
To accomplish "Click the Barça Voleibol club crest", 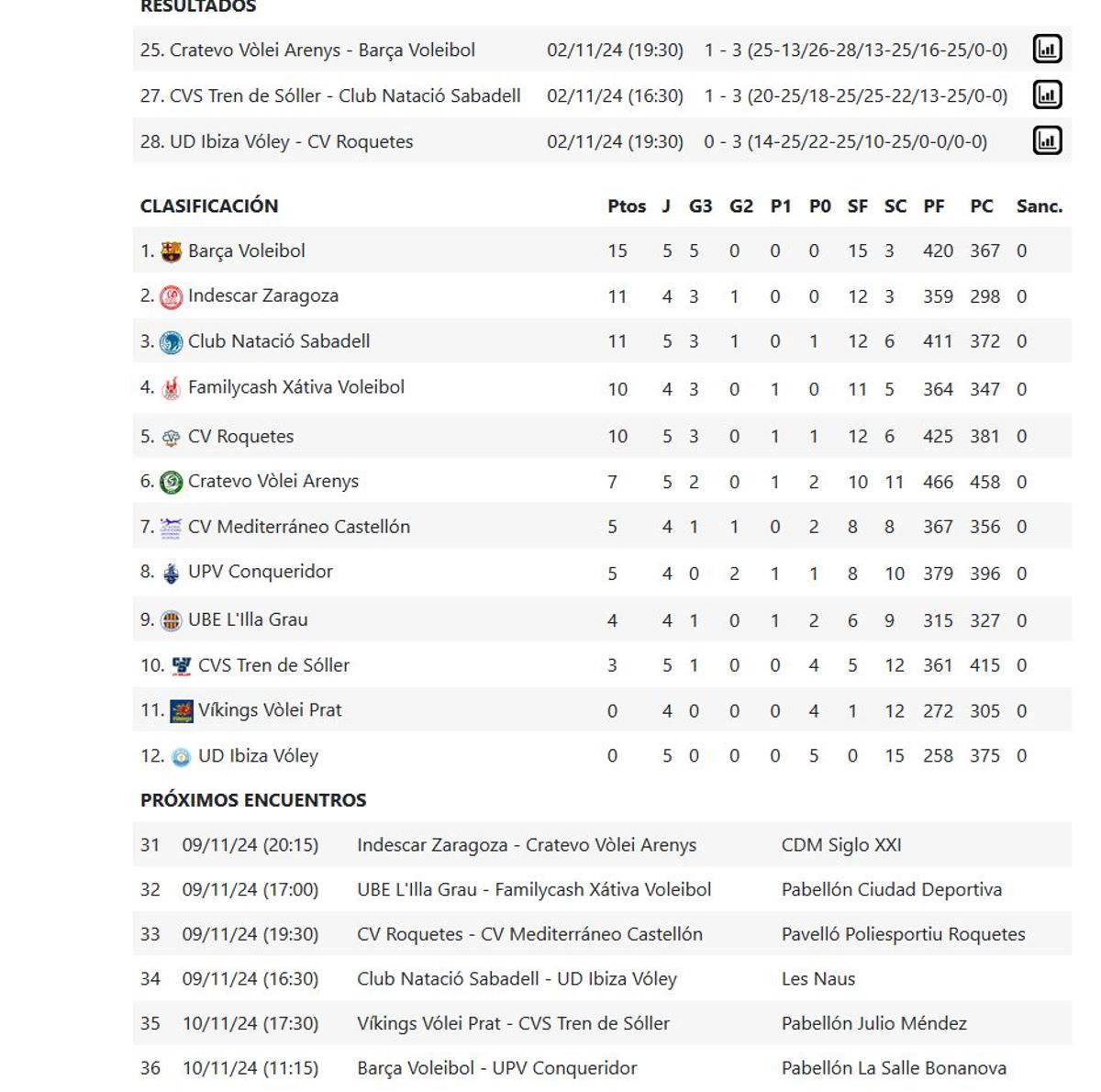I will coord(171,250).
